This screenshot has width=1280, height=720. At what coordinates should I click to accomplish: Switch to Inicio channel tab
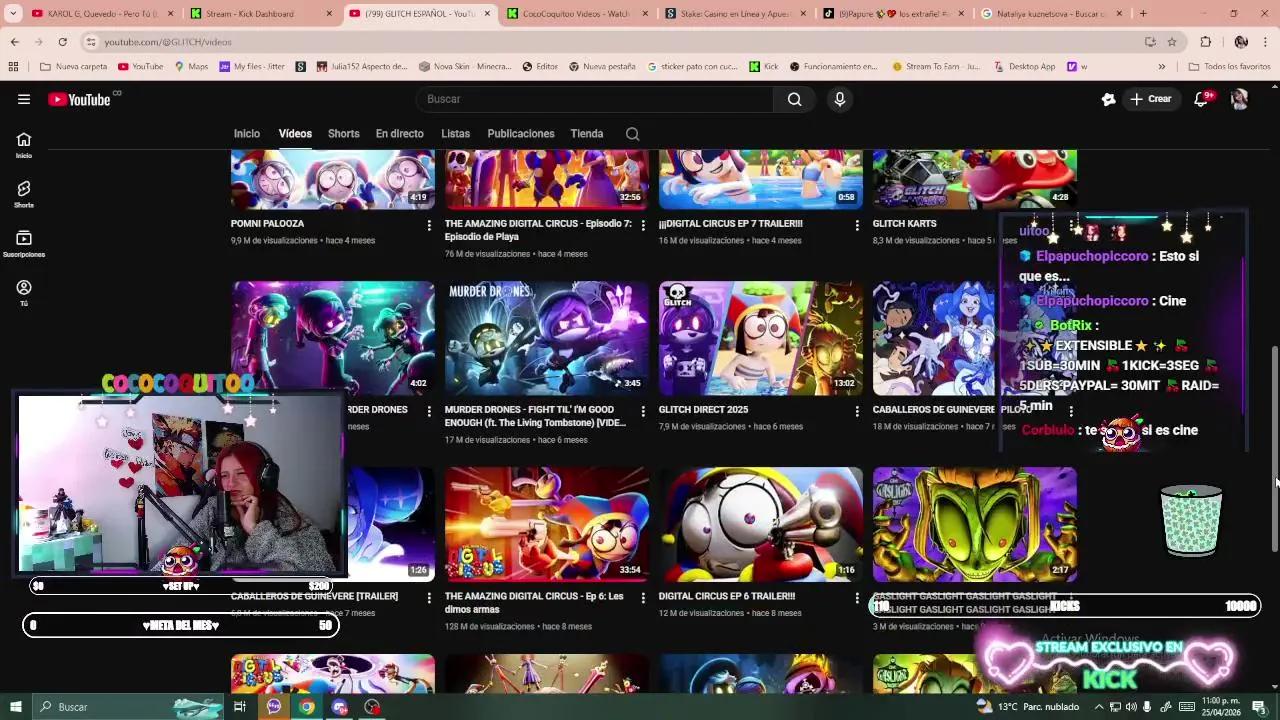247,134
